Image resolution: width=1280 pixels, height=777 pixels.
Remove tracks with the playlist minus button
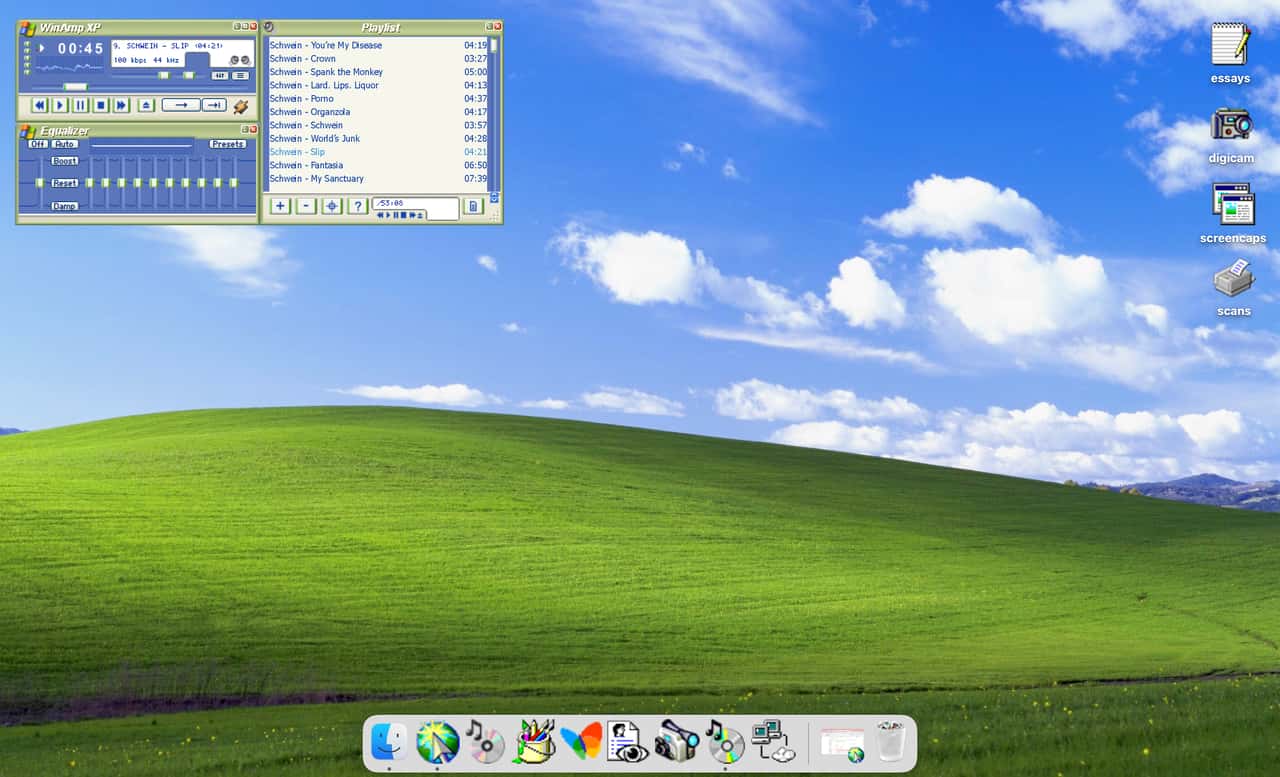pyautogui.click(x=306, y=206)
